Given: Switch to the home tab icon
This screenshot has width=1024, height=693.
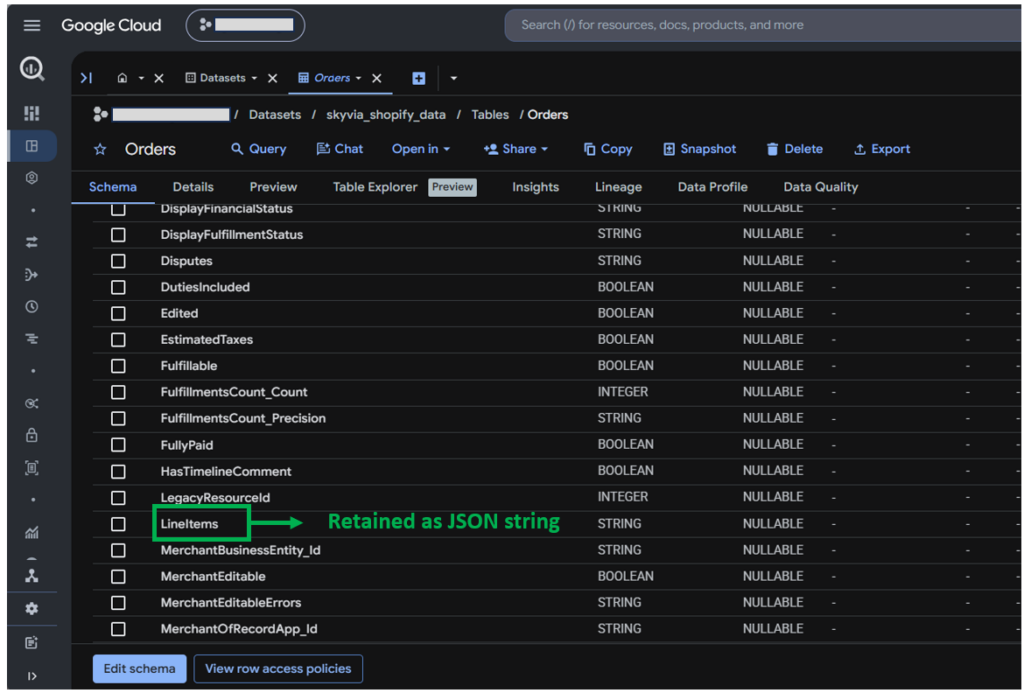Looking at the screenshot, I should pyautogui.click(x=122, y=78).
